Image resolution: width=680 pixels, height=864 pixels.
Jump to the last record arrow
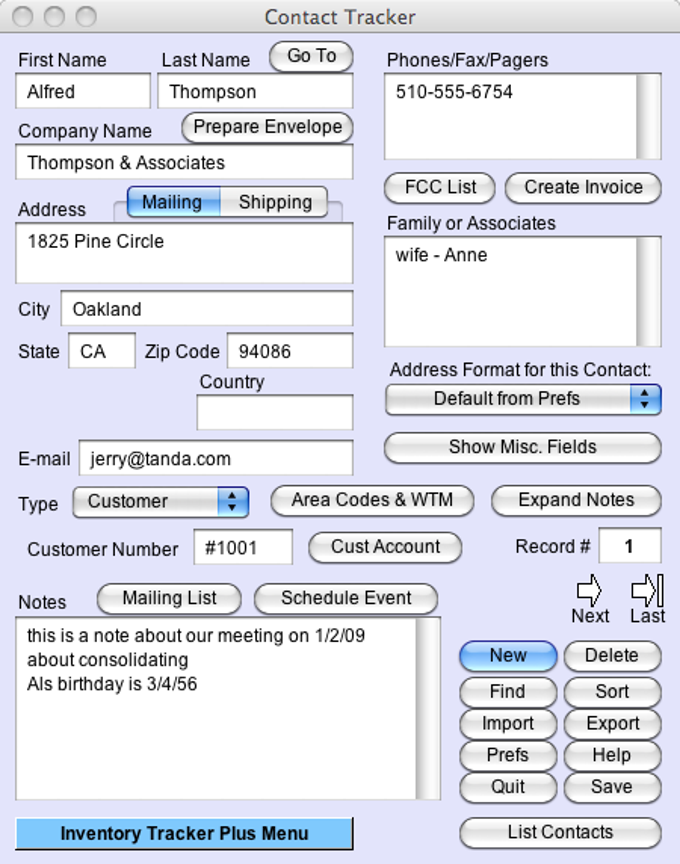[x=647, y=590]
